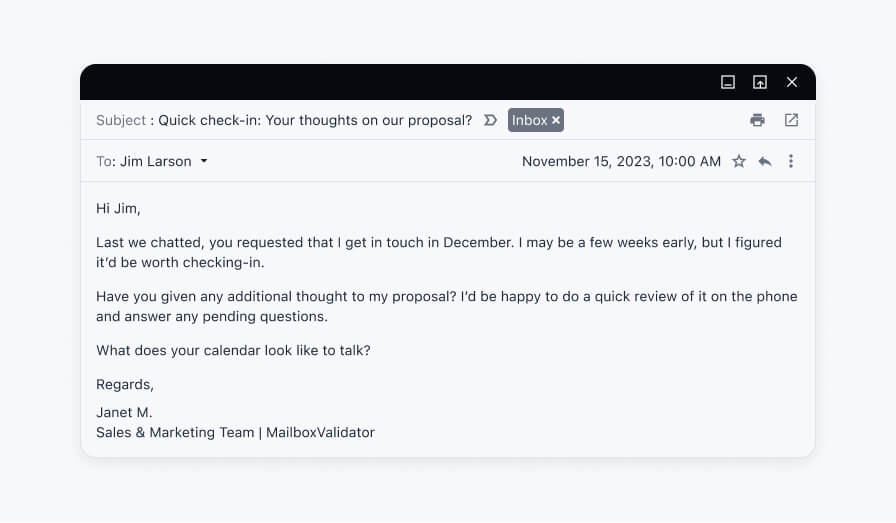
Task: Click the 'What does your calendar' sentence
Action: (x=233, y=350)
